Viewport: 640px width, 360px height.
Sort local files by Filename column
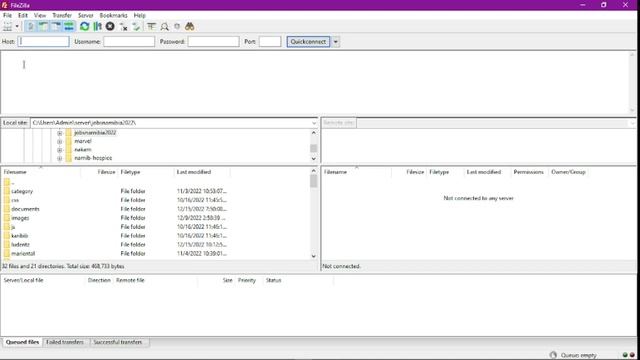[x=41, y=172]
